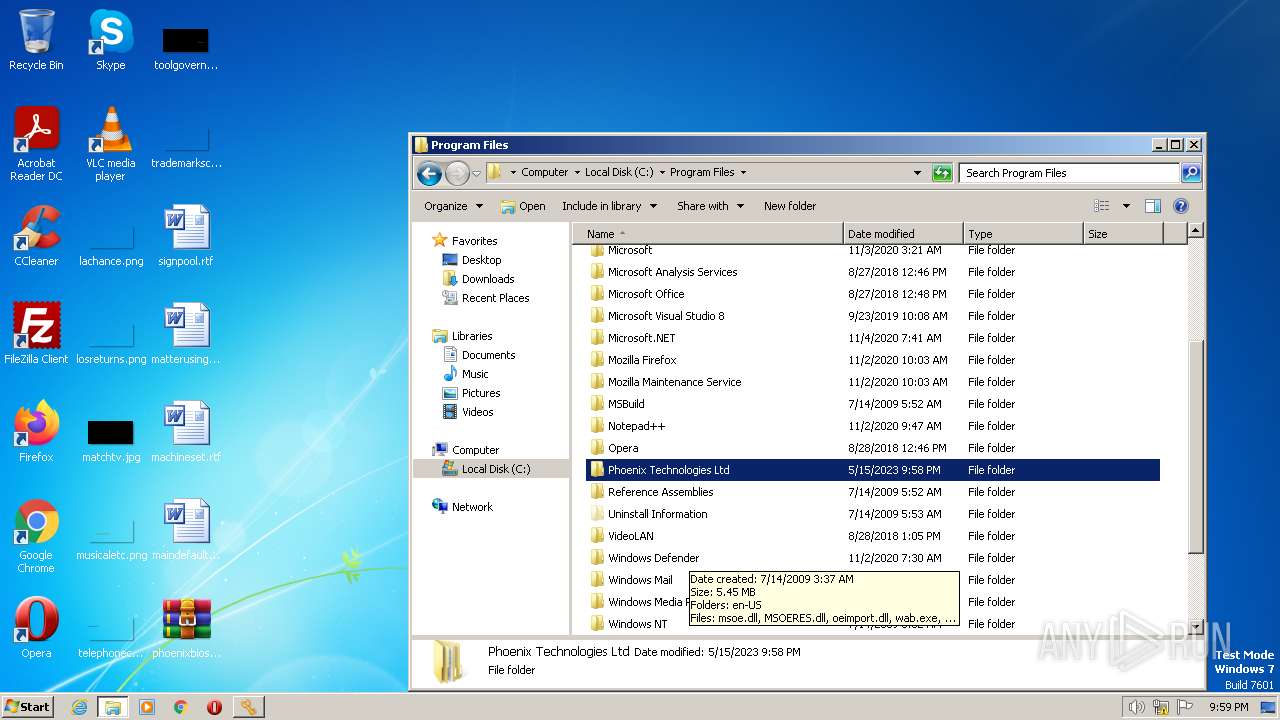Open the Pictures library
The width and height of the screenshot is (1280, 720).
point(481,393)
